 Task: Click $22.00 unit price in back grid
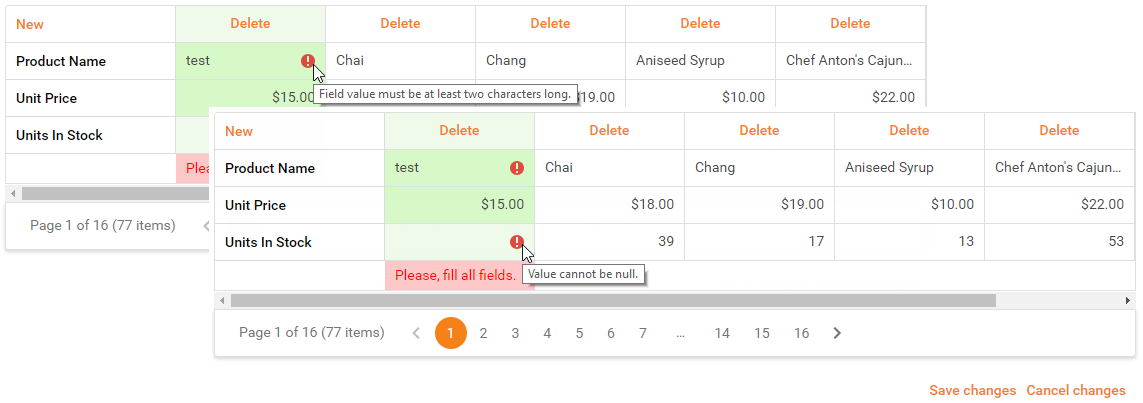851,94
